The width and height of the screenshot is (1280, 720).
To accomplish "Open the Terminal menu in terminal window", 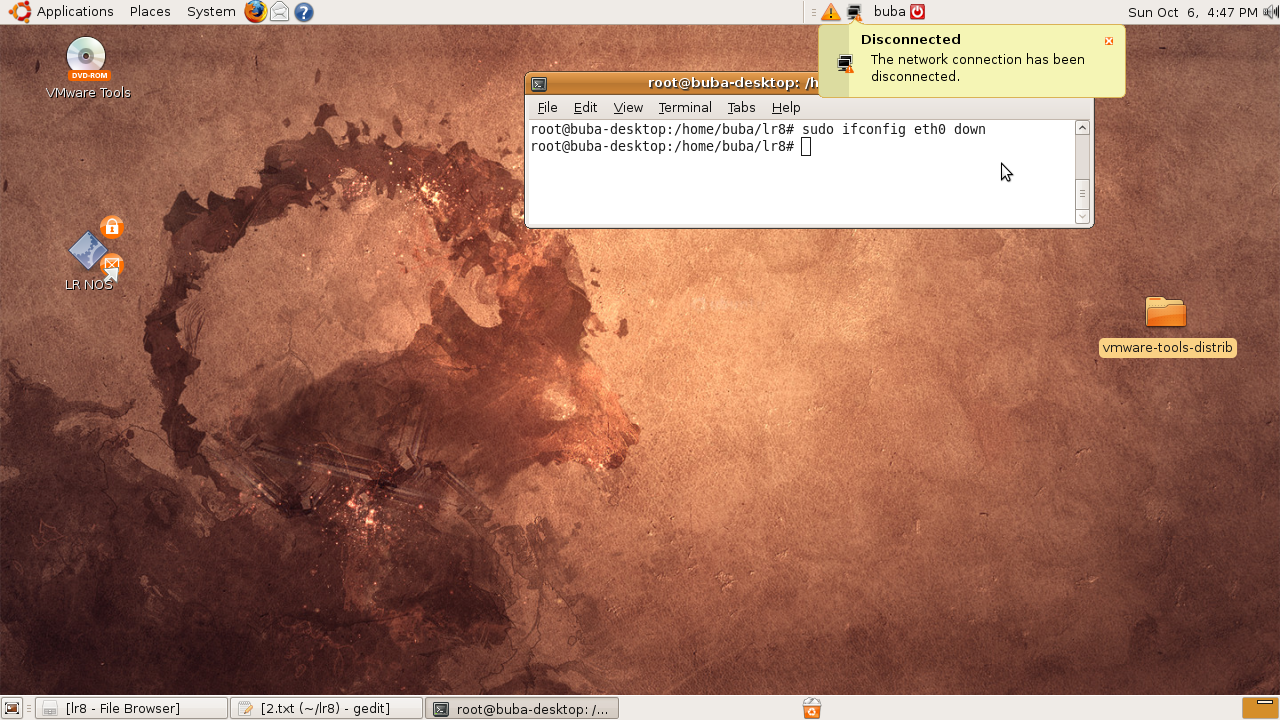I will coord(685,107).
